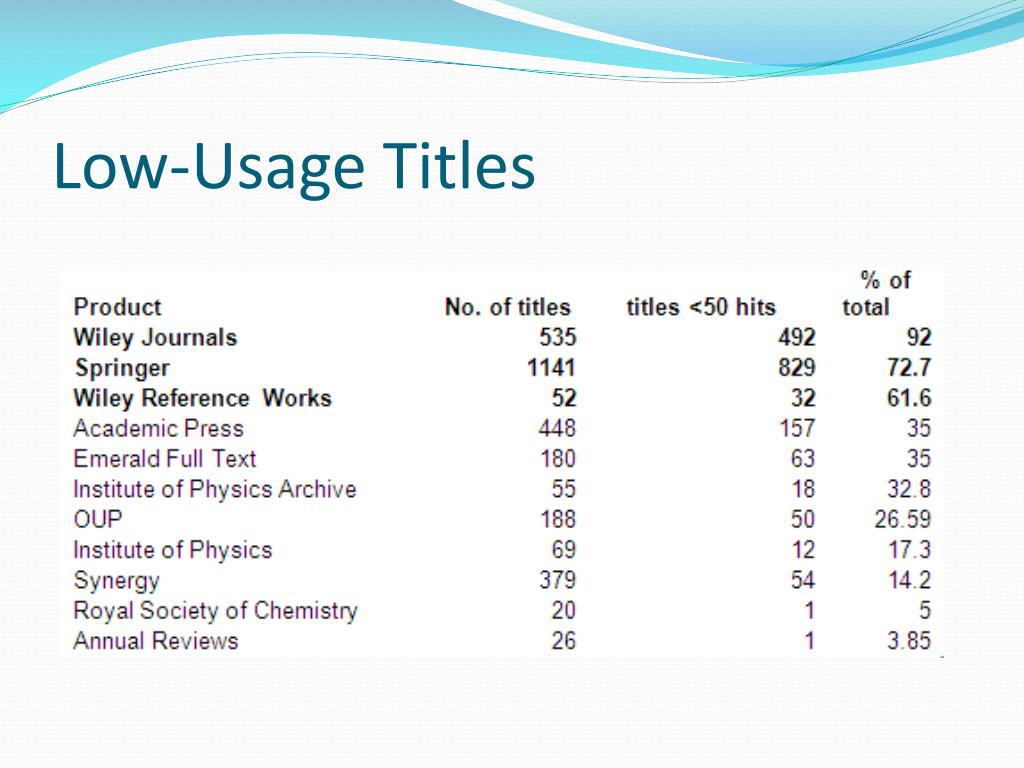This screenshot has width=1024, height=768.
Task: Click the value 157 for Academic Press
Action: click(797, 428)
